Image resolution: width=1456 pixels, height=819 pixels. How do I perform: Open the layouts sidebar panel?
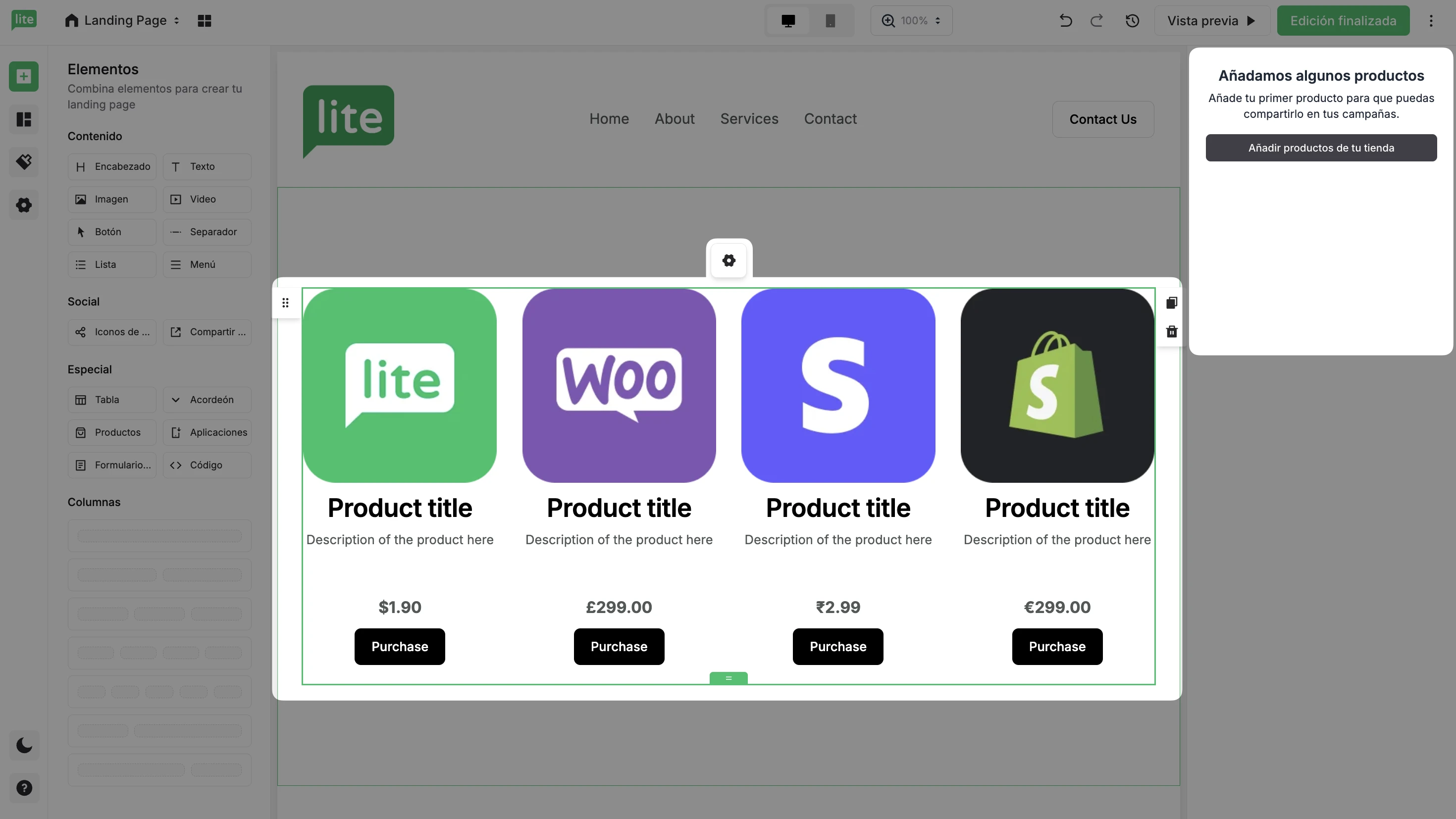point(24,119)
